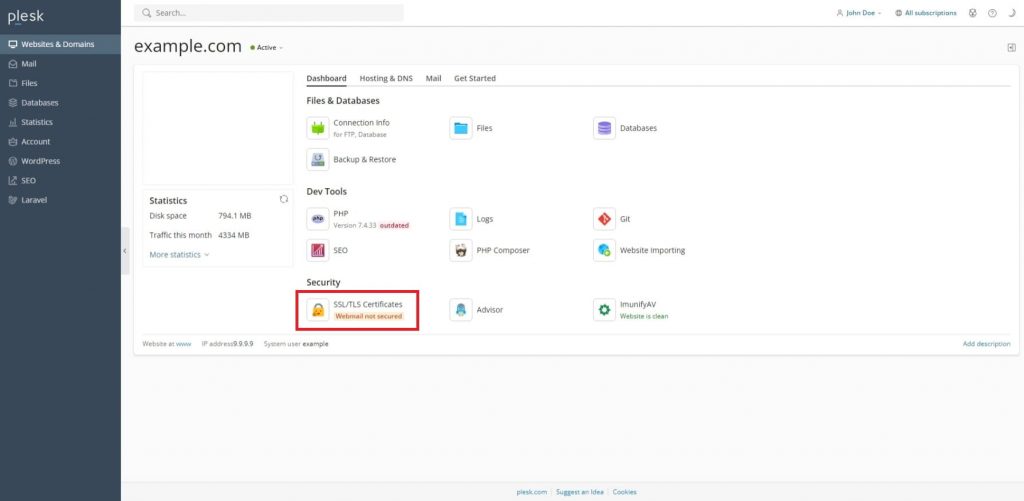Click the outdated PHP version badge
The image size is (1024, 501).
pyautogui.click(x=394, y=225)
